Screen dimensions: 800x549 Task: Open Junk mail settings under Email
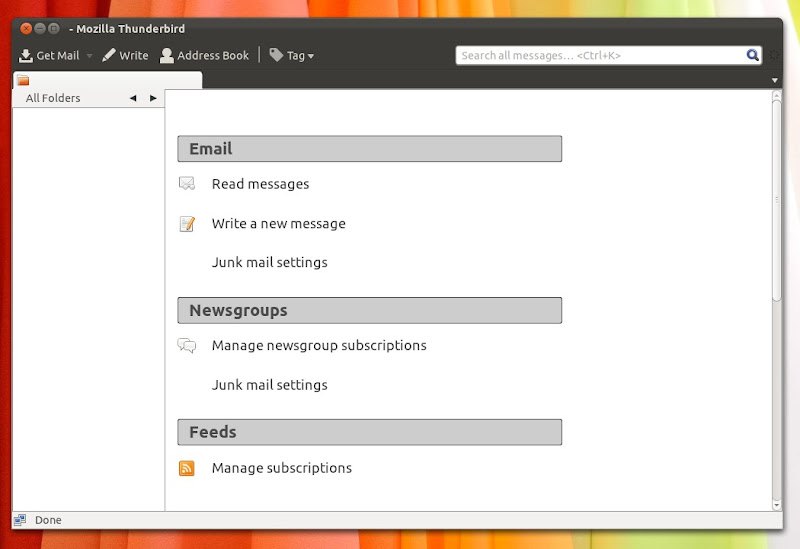pos(269,262)
